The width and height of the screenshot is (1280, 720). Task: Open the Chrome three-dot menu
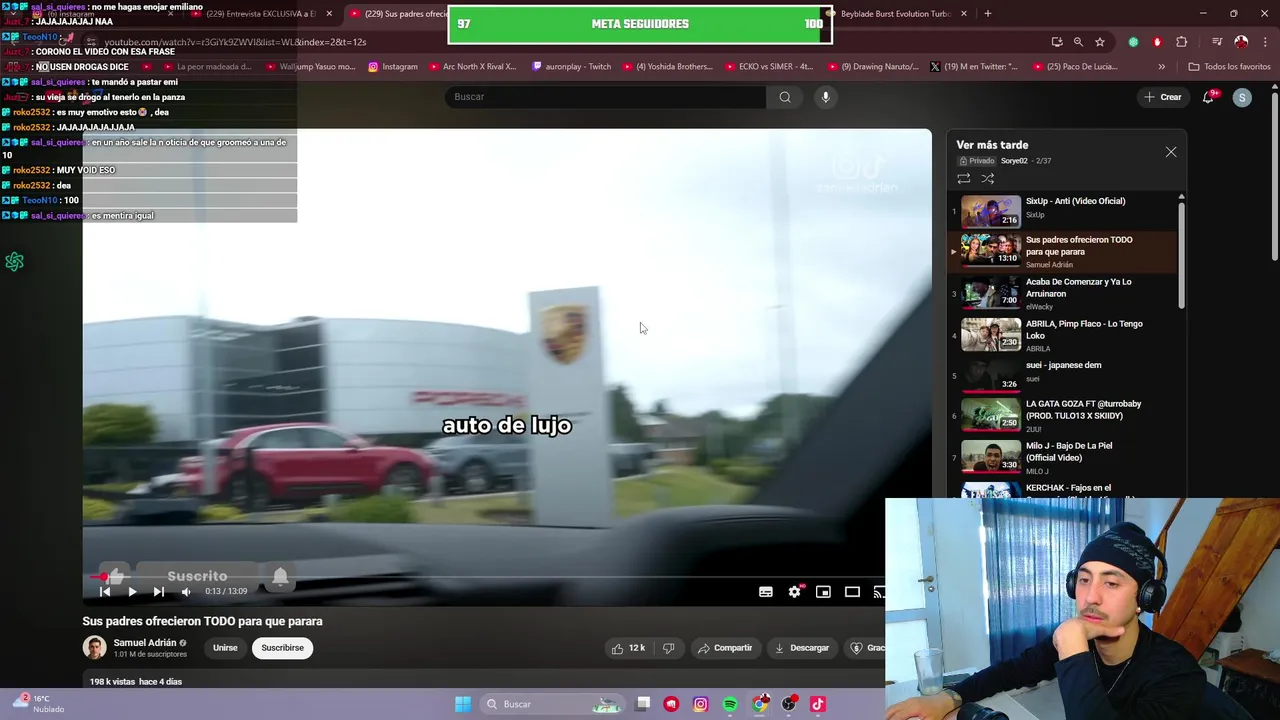[x=1264, y=42]
